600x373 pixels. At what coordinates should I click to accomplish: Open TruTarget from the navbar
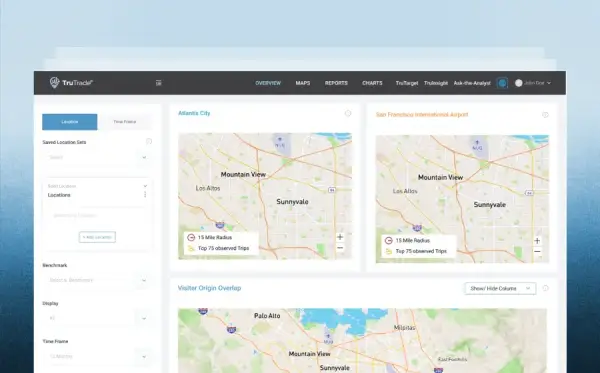407,83
